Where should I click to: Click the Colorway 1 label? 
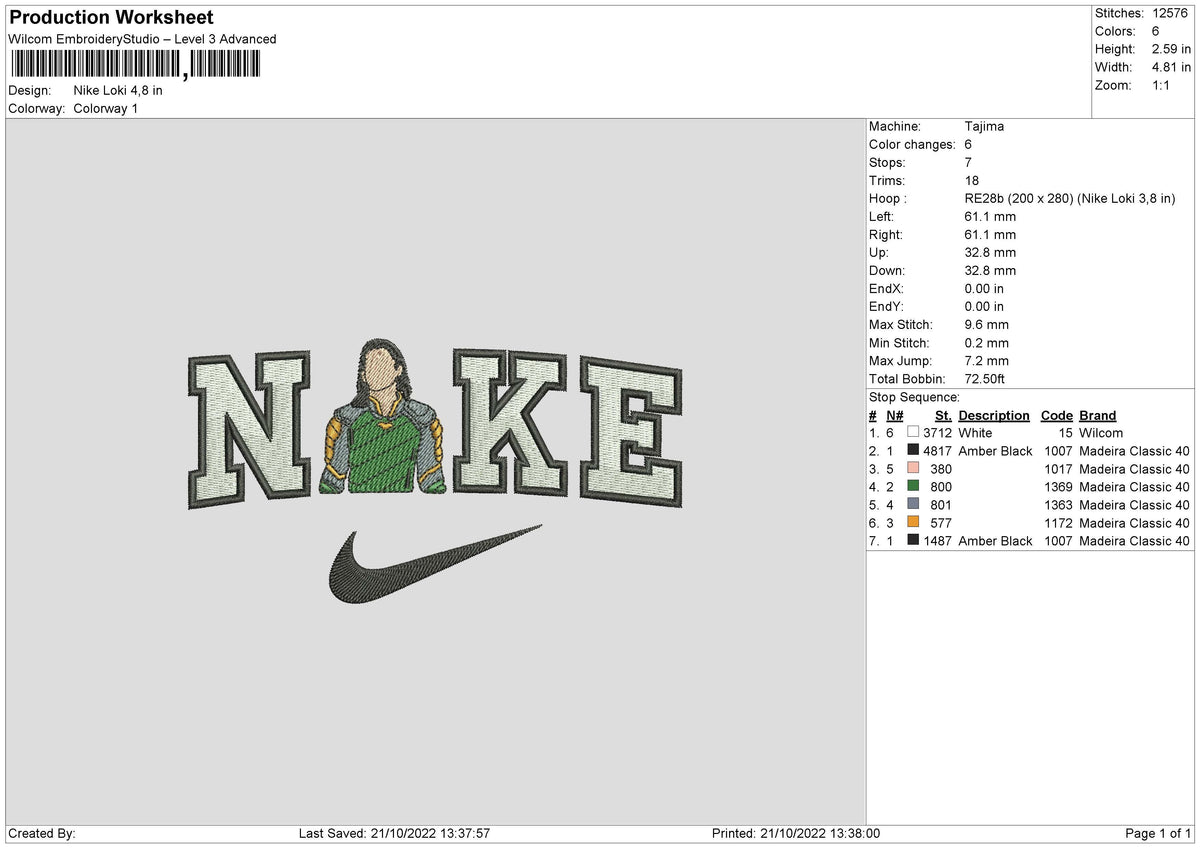click(x=108, y=108)
